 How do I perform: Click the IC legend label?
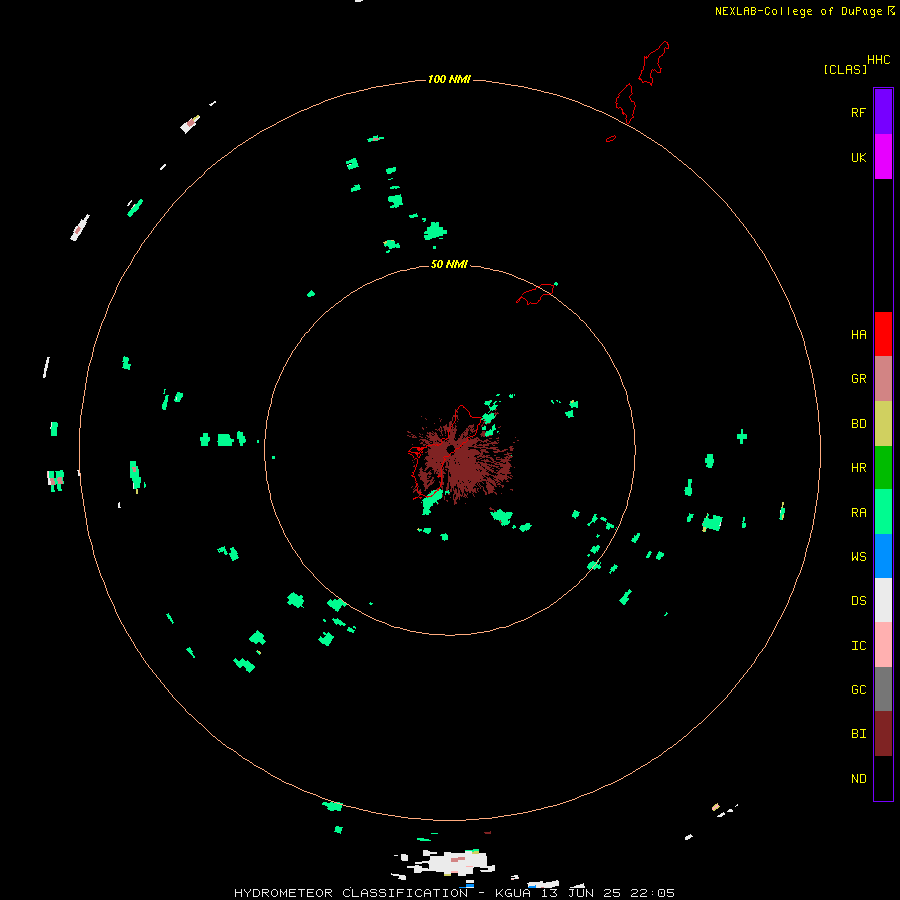(x=858, y=646)
